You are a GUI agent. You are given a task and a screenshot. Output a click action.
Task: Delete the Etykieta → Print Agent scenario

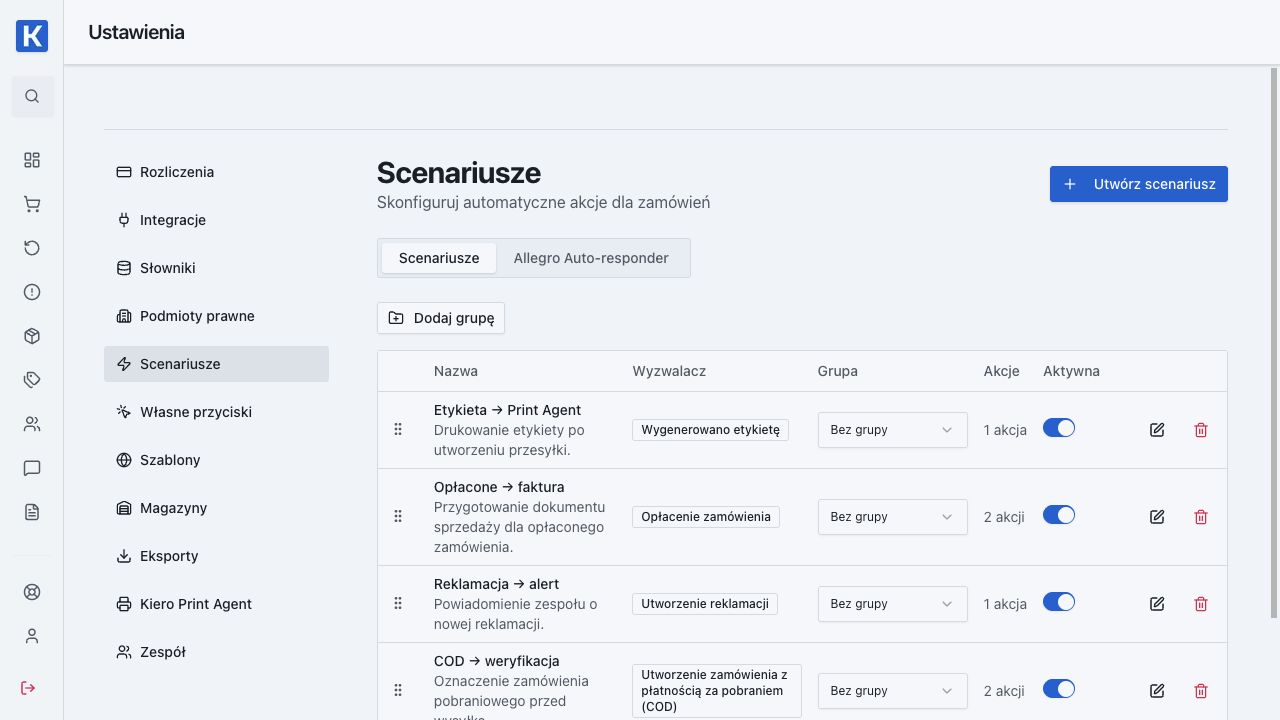[1201, 430]
